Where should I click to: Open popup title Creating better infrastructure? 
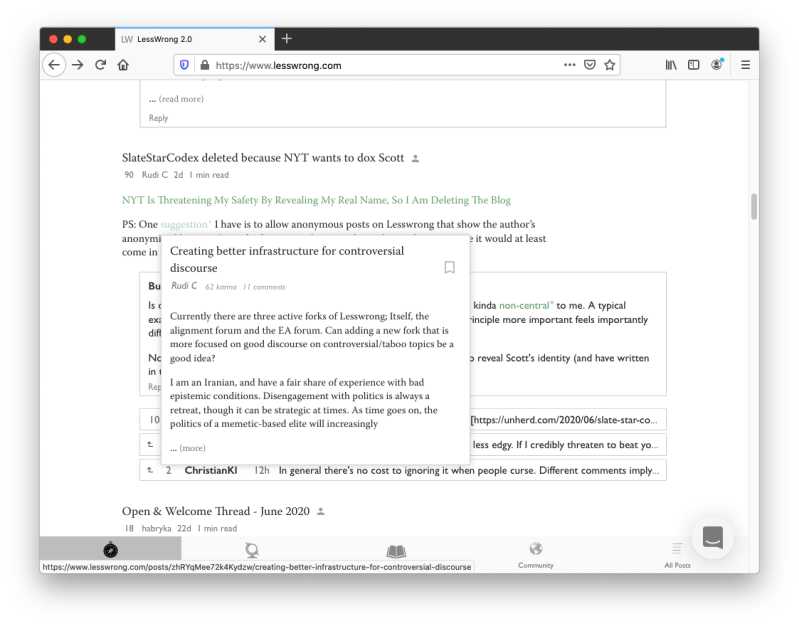pyautogui.click(x=287, y=259)
